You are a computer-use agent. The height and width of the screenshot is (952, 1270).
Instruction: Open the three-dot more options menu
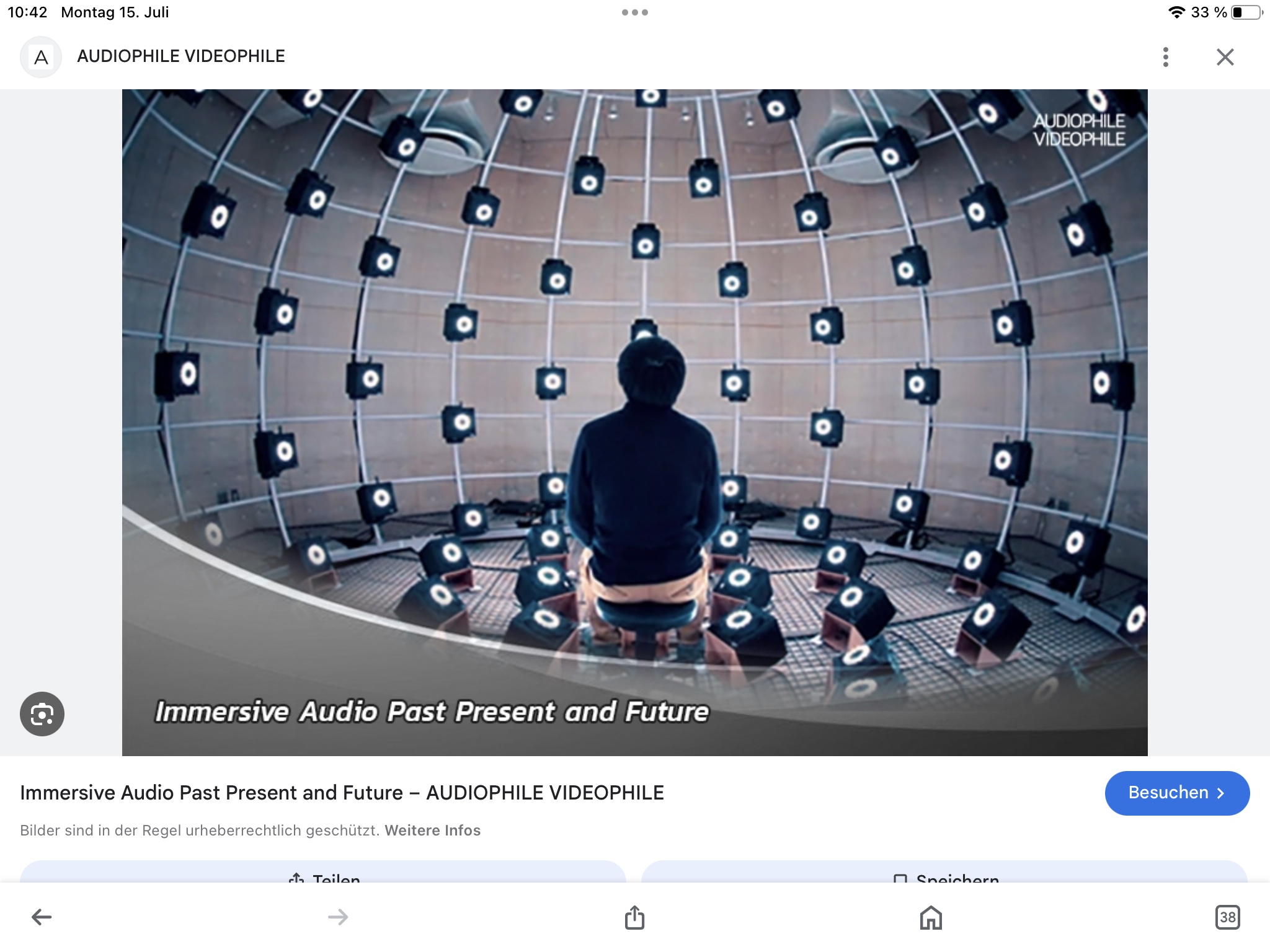point(1166,57)
